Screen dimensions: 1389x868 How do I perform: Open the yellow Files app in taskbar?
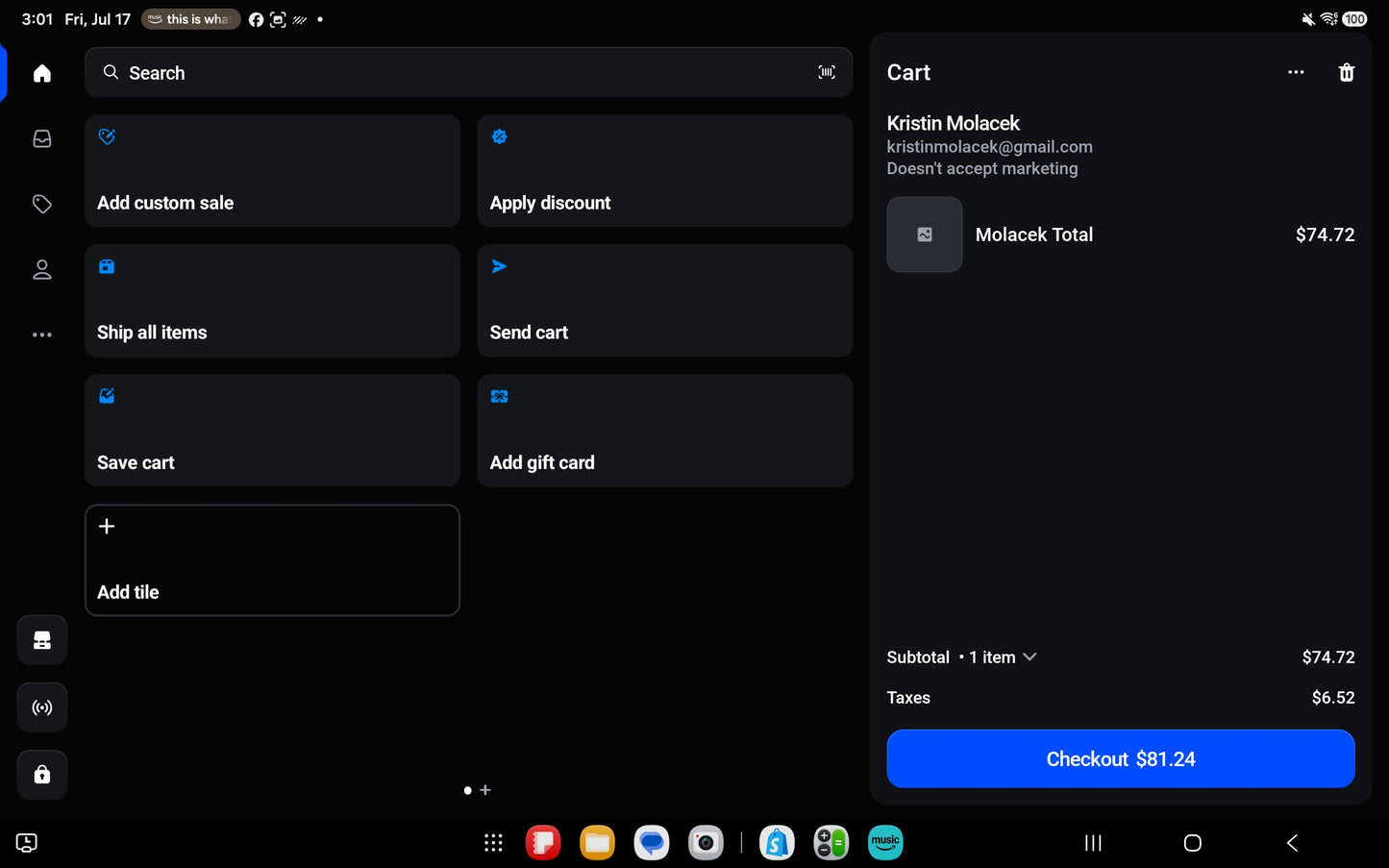click(x=597, y=843)
